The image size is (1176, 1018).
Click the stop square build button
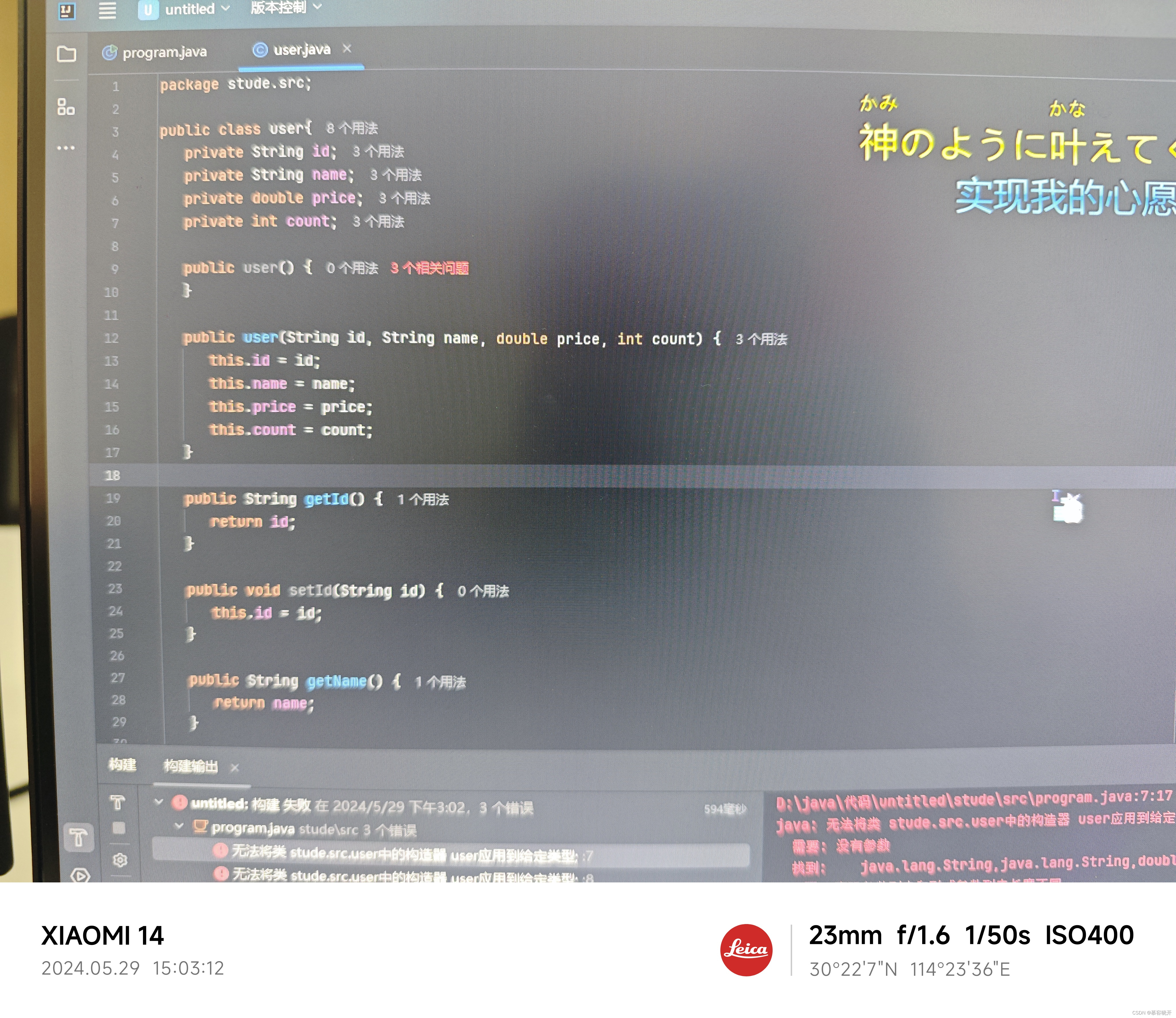pyautogui.click(x=119, y=828)
